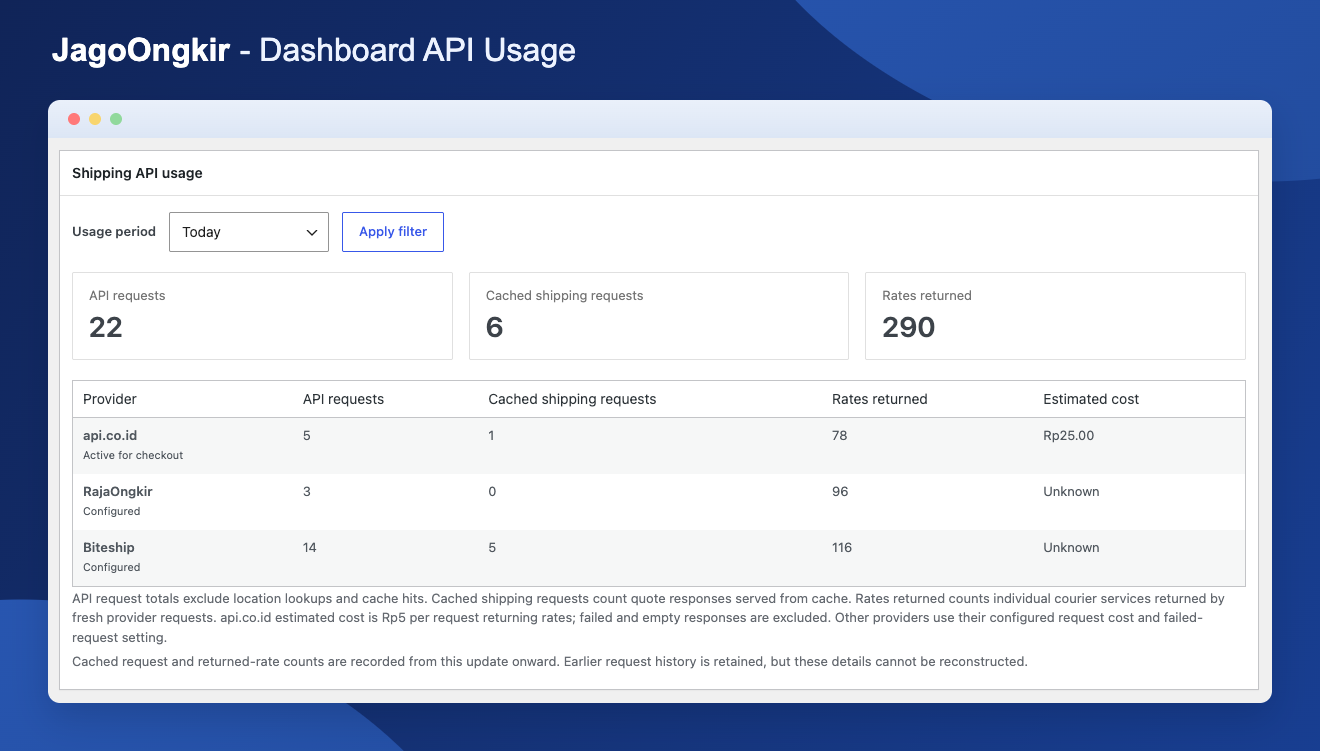Image resolution: width=1320 pixels, height=751 pixels.
Task: Select the Shipping API usage heading
Action: (x=137, y=173)
